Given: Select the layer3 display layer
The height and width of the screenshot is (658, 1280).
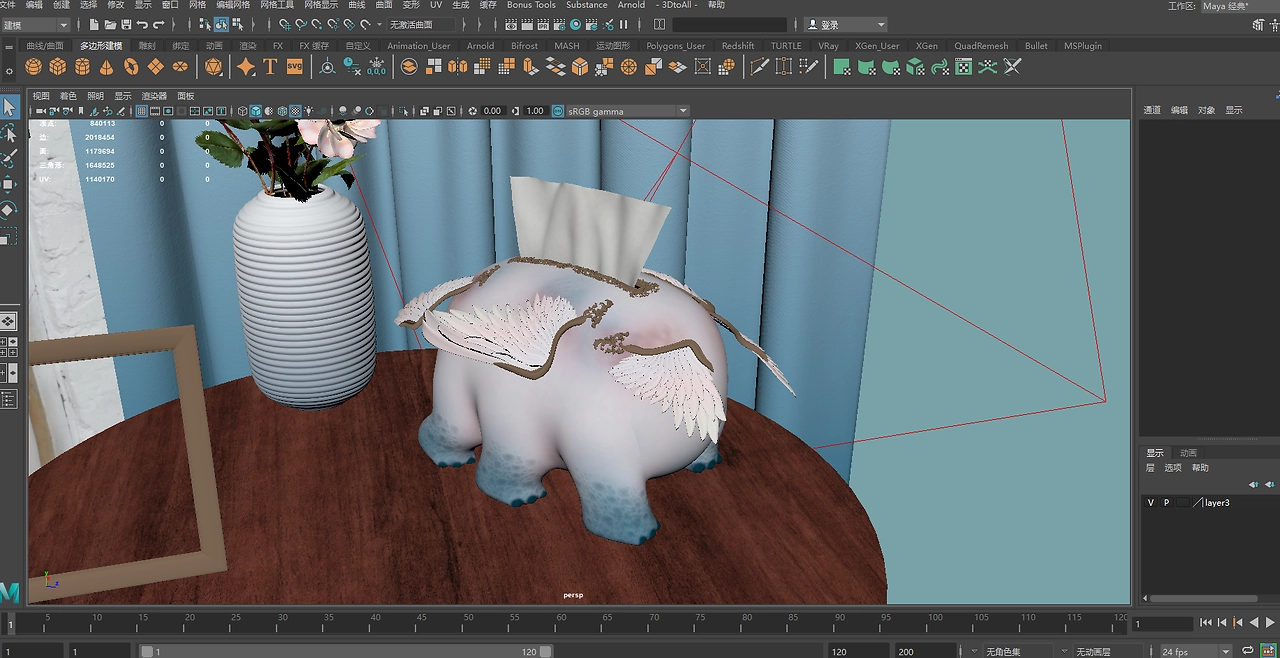Looking at the screenshot, I should 1216,503.
